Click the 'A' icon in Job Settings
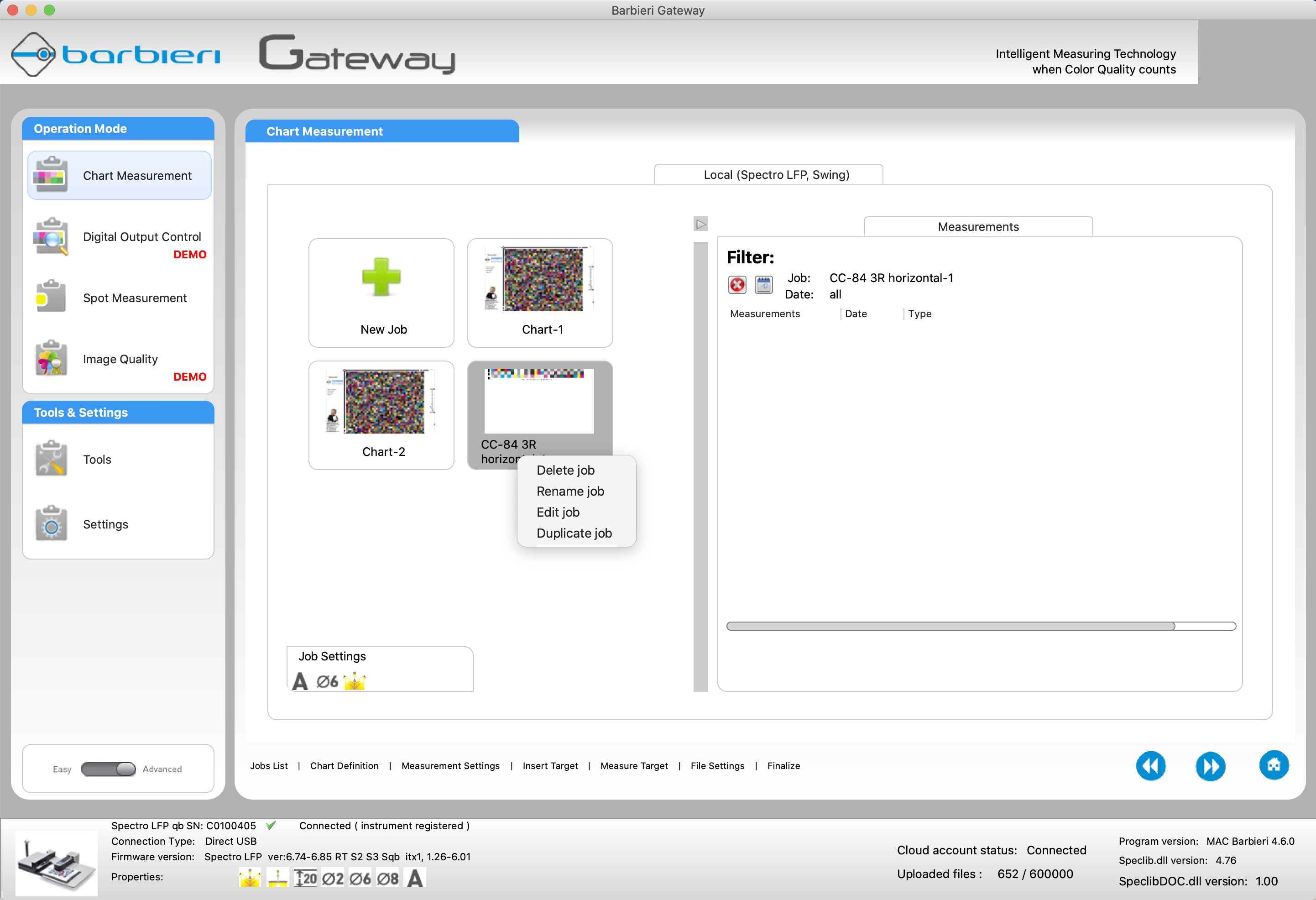Screen dimensions: 1316x900 point(300,681)
